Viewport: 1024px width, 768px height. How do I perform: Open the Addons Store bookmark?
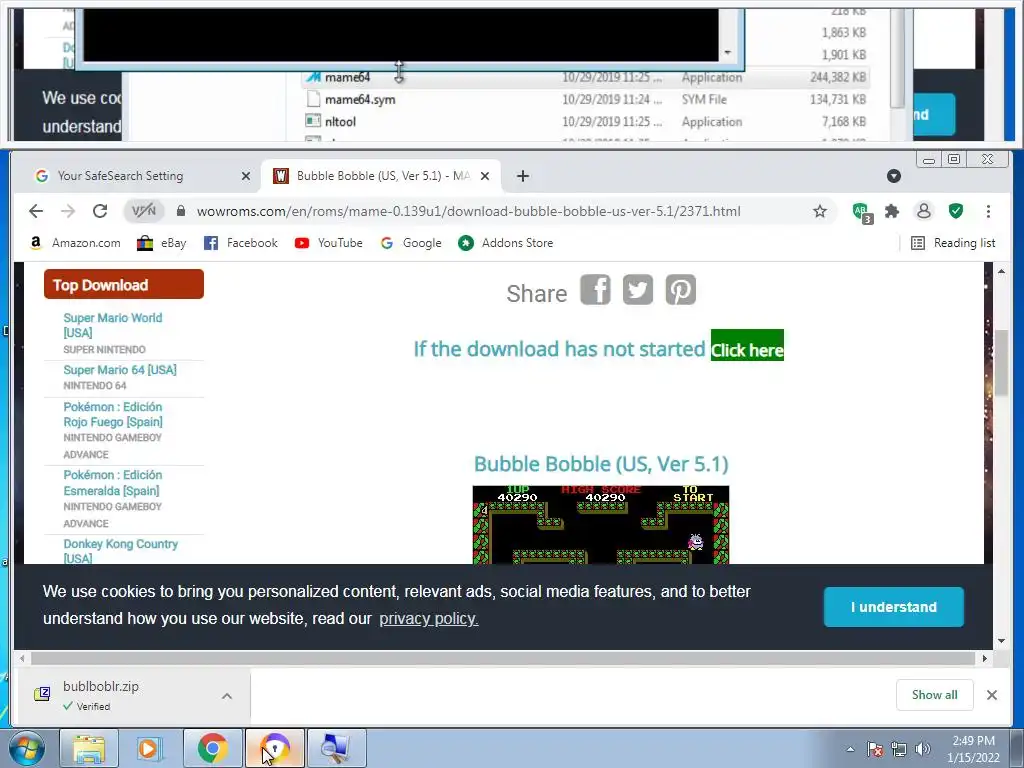[x=506, y=243]
